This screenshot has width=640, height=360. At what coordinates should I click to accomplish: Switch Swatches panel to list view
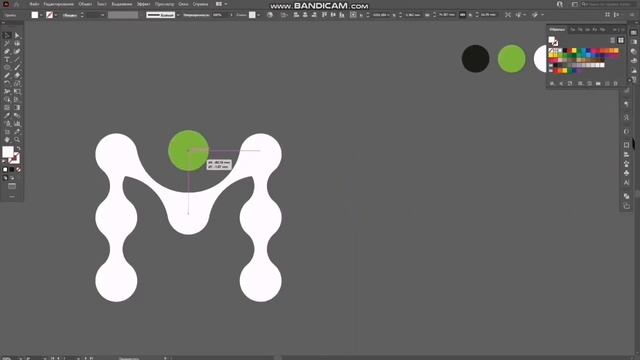(x=613, y=40)
